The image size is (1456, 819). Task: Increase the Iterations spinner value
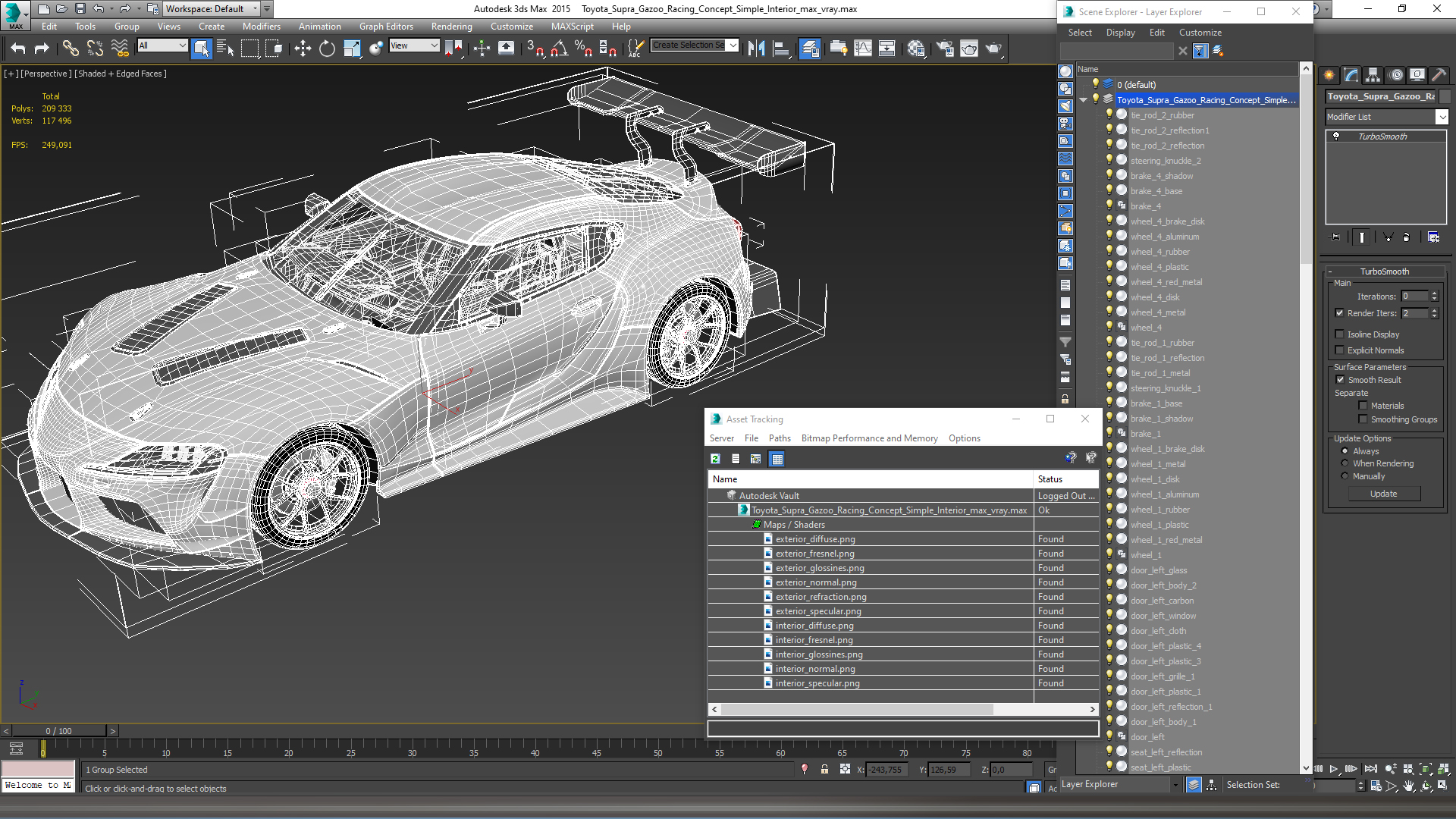(x=1434, y=293)
